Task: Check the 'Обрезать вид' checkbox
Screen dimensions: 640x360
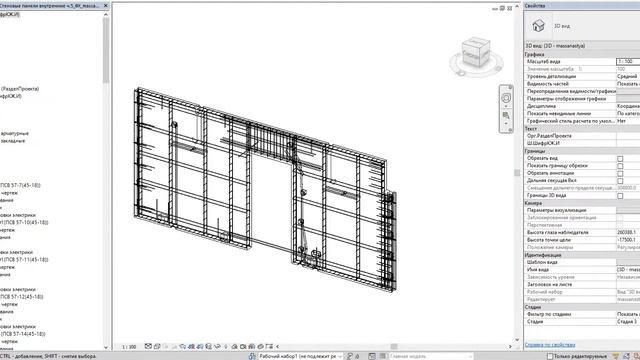Action: [x=620, y=158]
